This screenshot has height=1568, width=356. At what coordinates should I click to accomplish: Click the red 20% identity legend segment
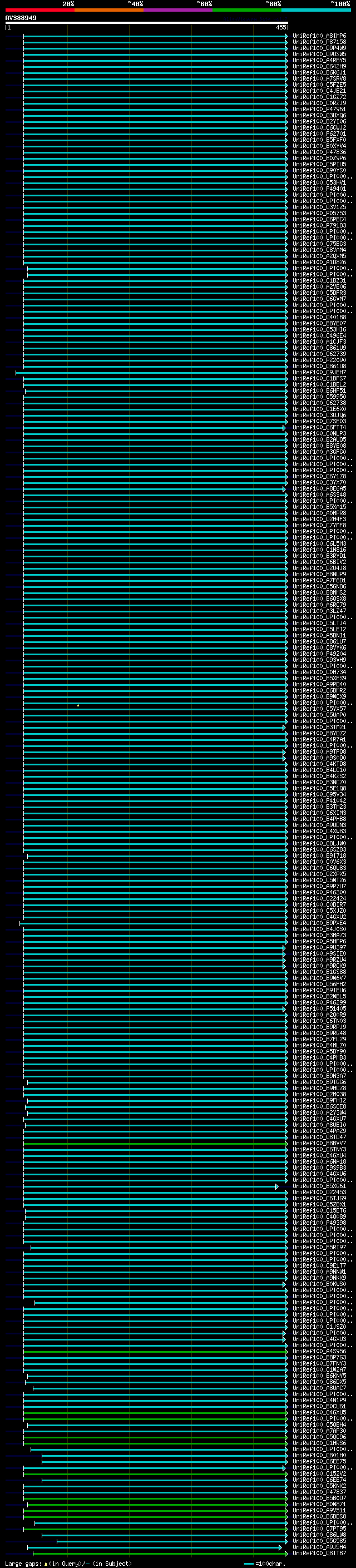(x=39, y=10)
